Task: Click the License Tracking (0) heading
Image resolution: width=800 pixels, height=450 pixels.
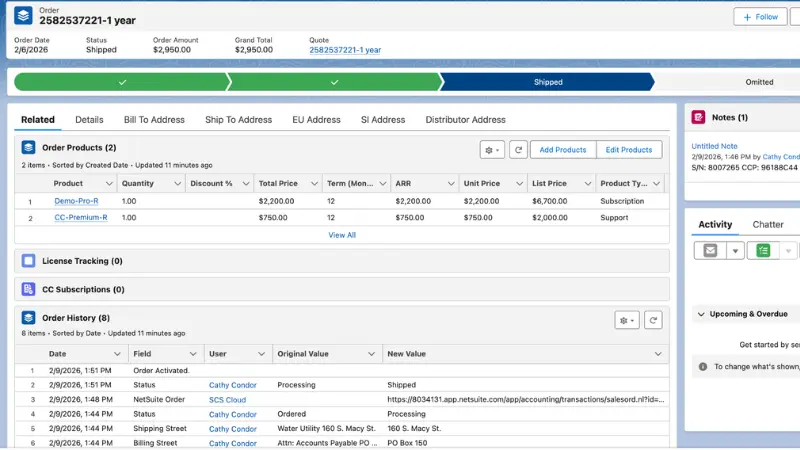Action: (x=82, y=261)
